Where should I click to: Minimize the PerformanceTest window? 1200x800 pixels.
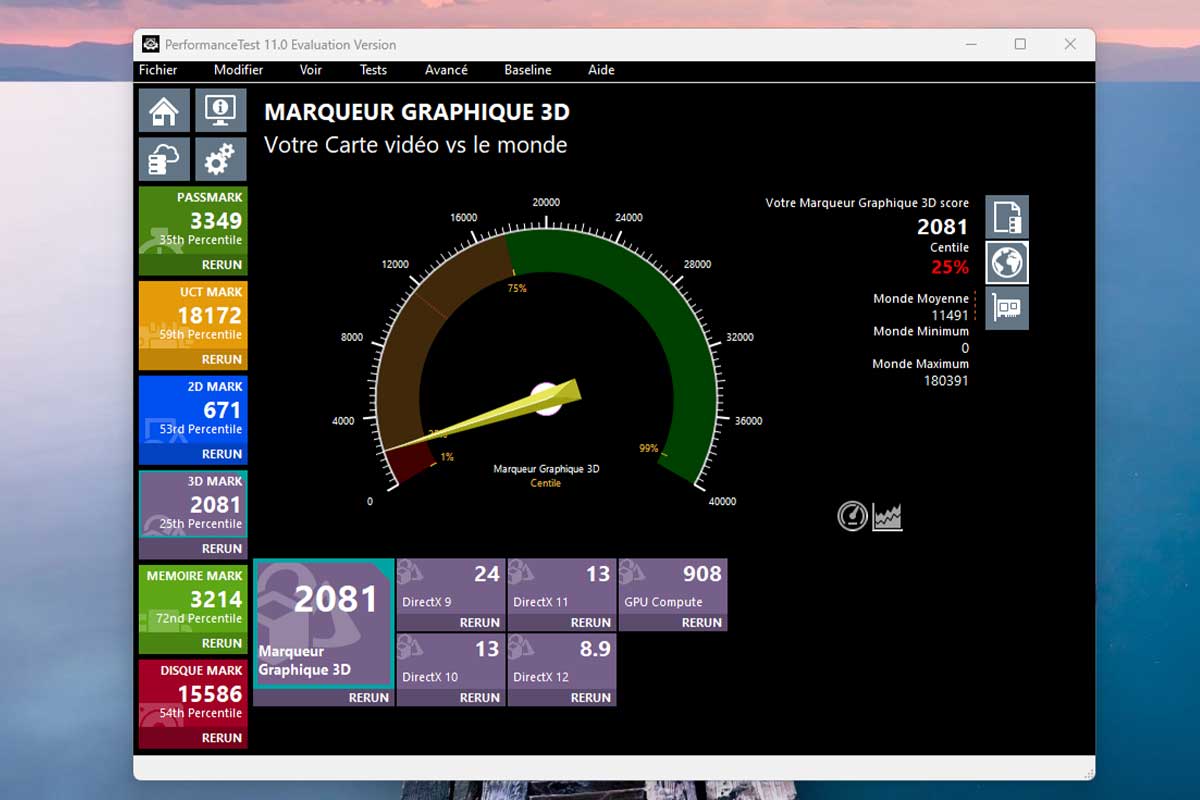(x=970, y=44)
